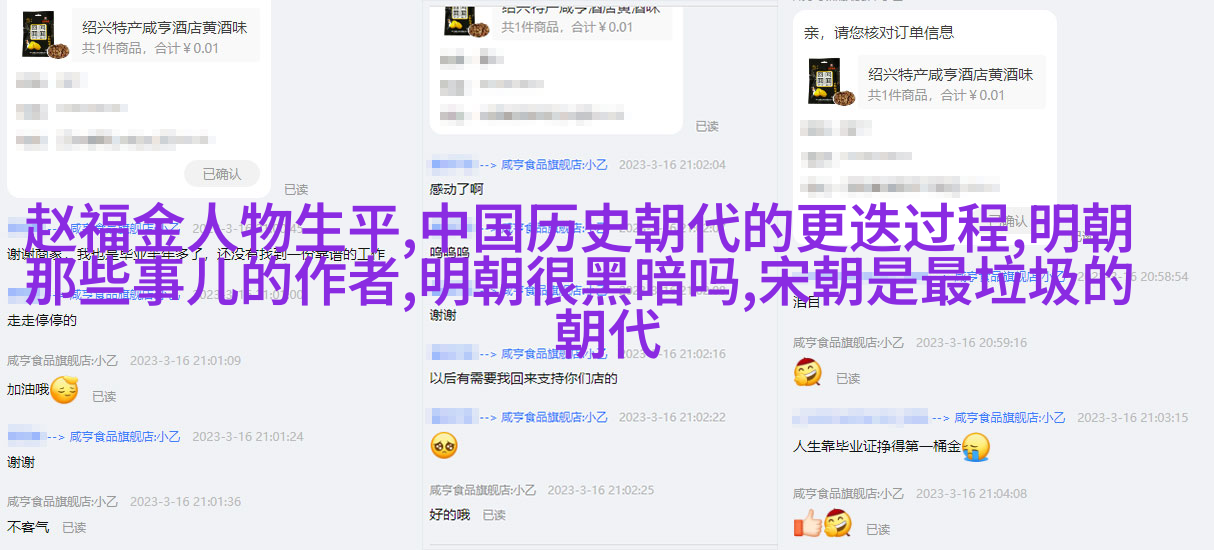Select the 感动了啊 message
The width and height of the screenshot is (1214, 550).
point(457,189)
